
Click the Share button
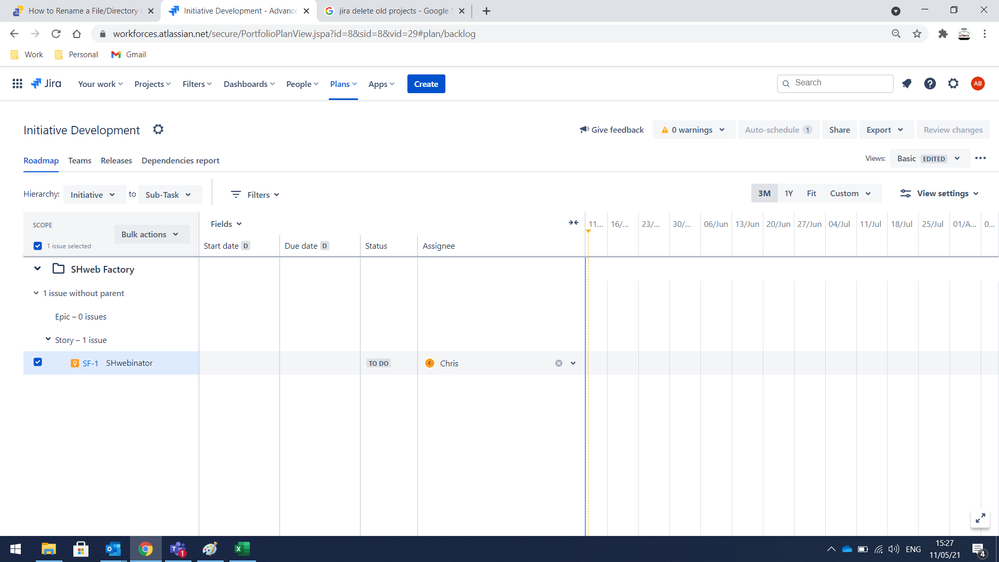pos(839,129)
